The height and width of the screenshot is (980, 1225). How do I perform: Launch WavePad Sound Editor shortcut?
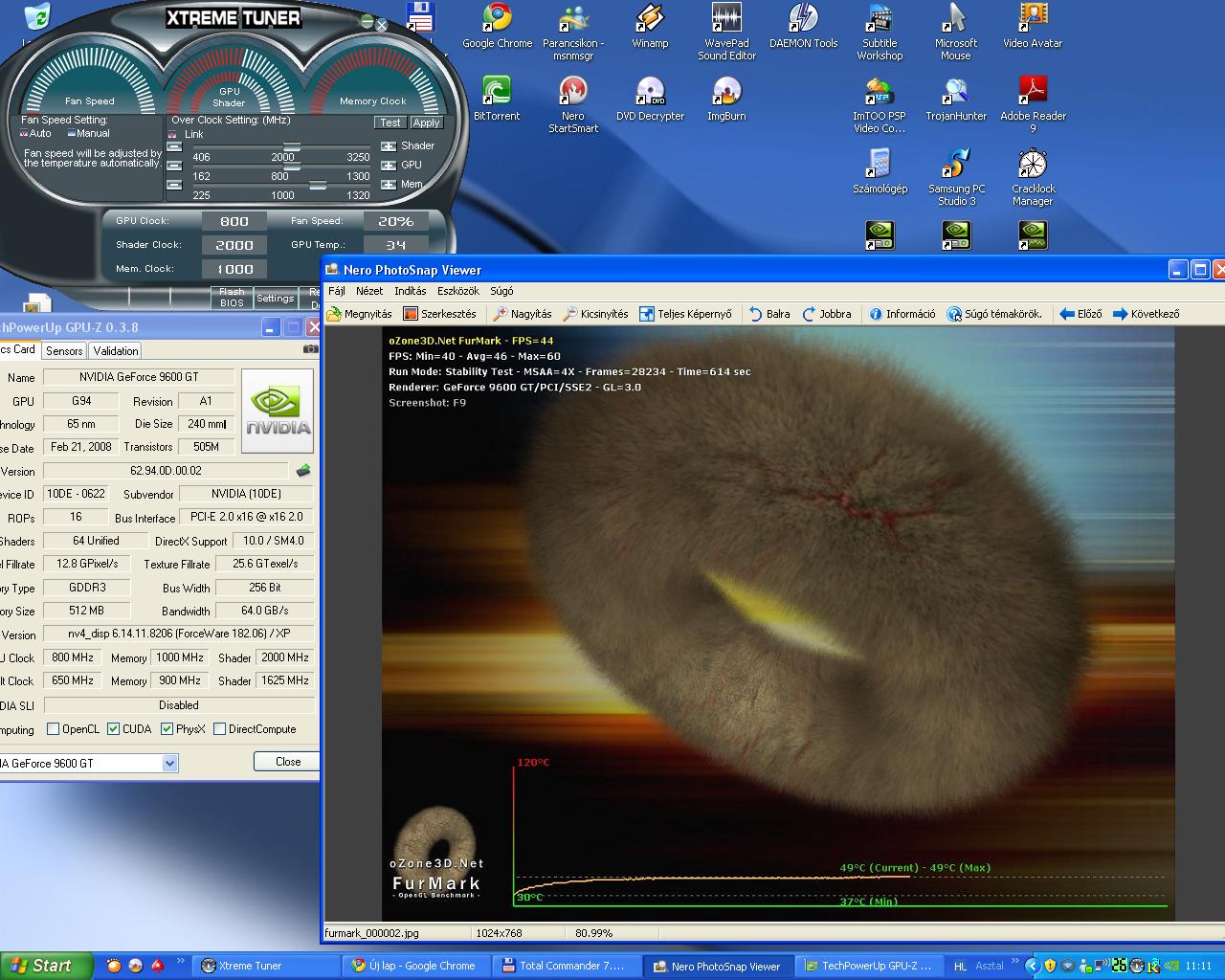click(x=726, y=32)
